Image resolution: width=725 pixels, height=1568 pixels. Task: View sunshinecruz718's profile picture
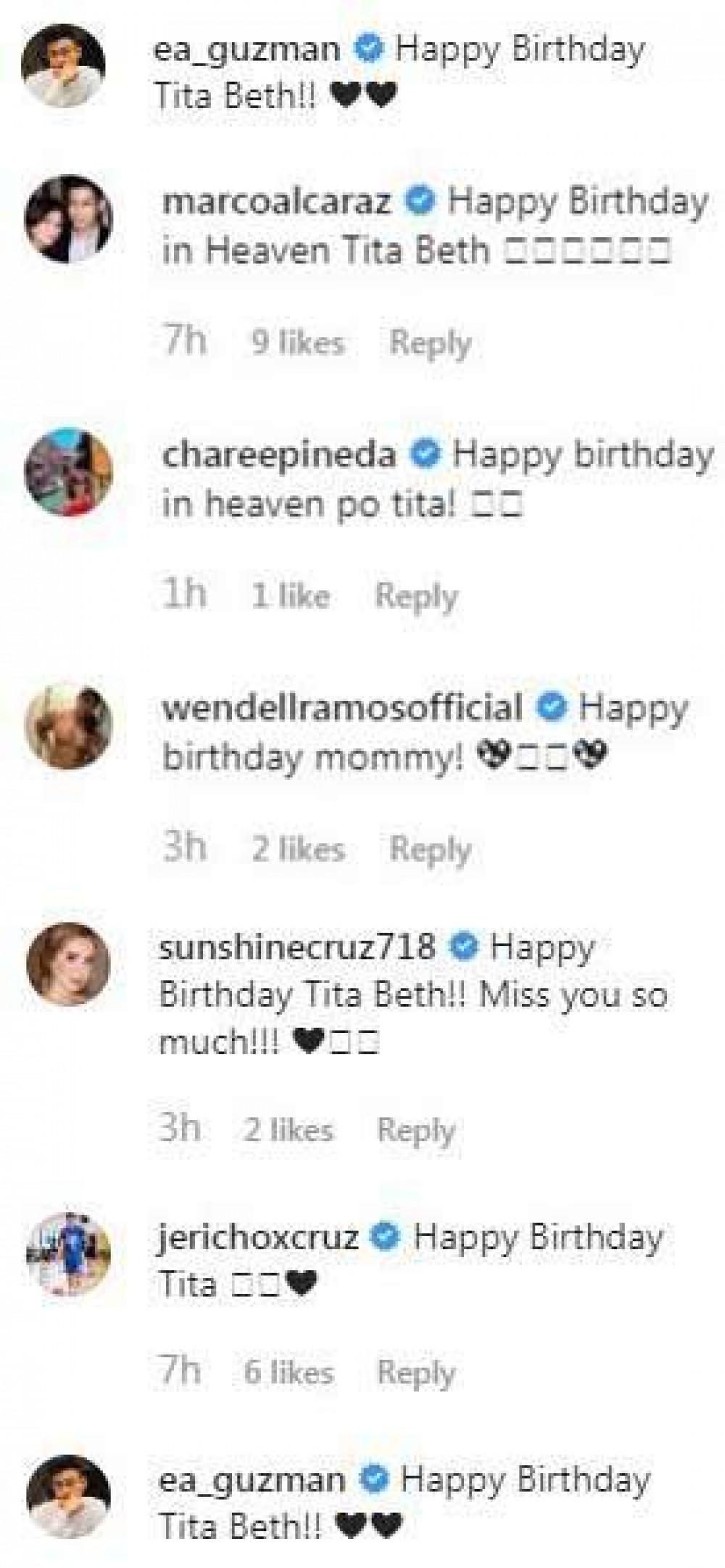pos(69,965)
